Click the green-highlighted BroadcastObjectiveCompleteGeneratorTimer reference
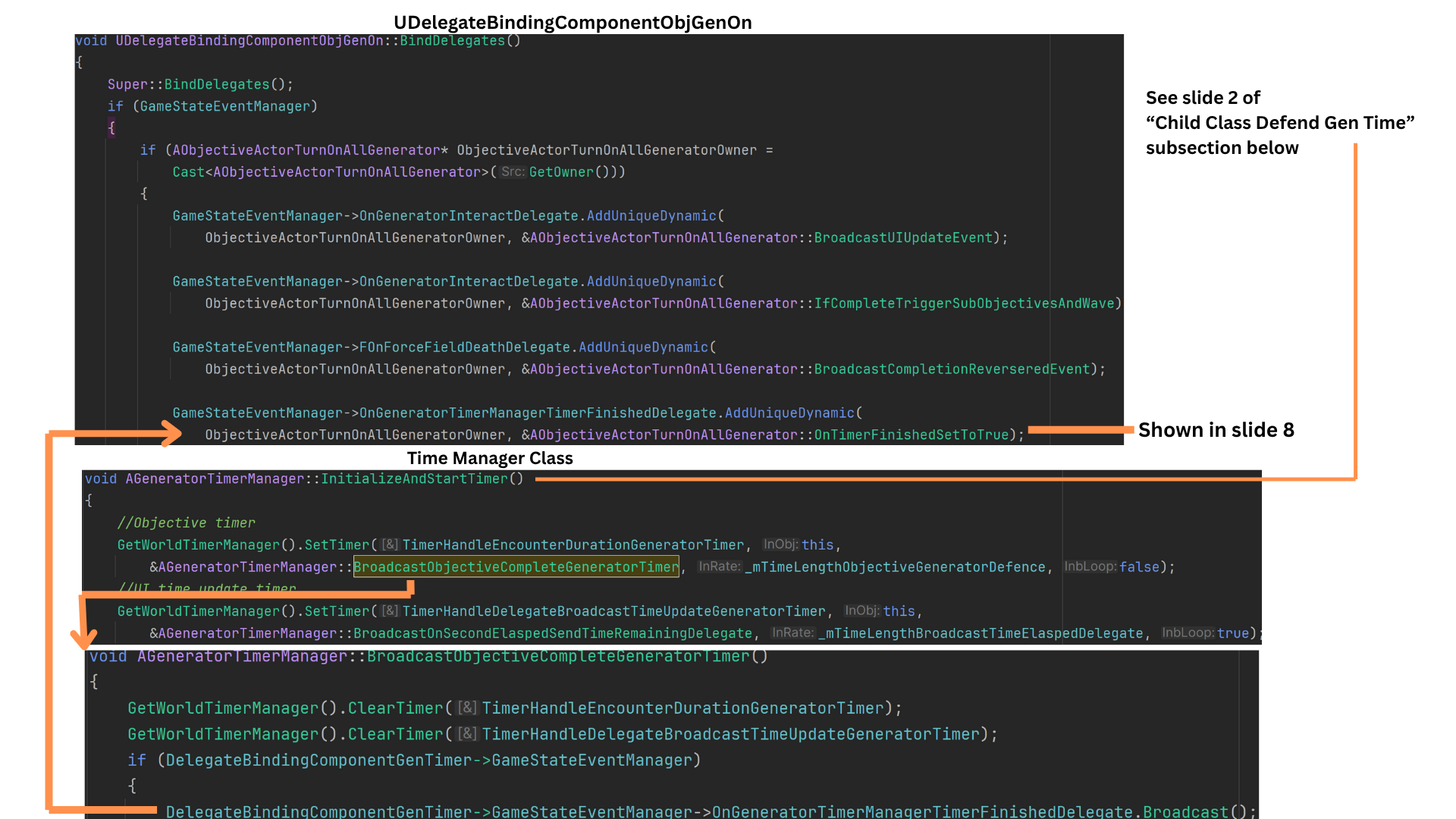 pos(516,566)
